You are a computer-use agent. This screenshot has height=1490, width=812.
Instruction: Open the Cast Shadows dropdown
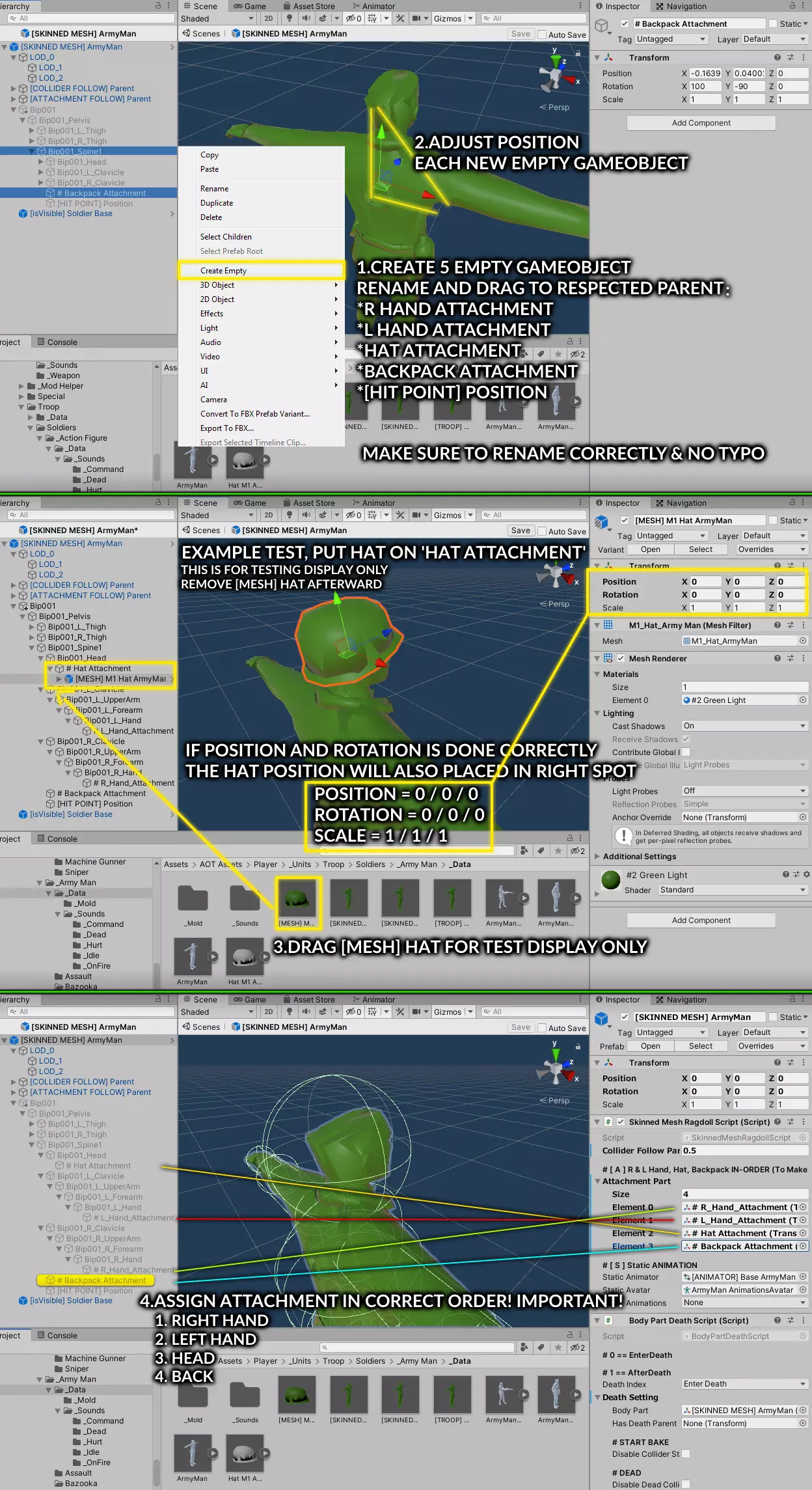coord(744,726)
